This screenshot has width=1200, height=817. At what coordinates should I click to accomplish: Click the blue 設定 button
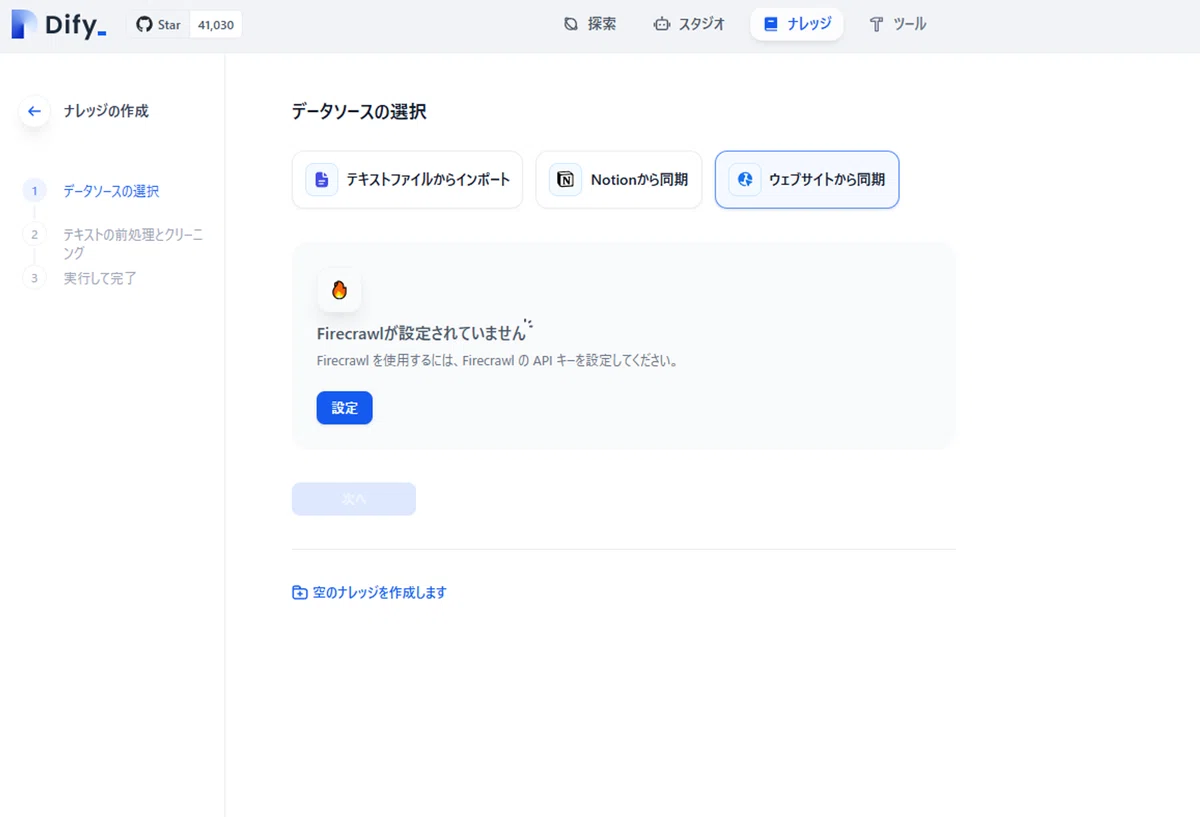pyautogui.click(x=345, y=408)
